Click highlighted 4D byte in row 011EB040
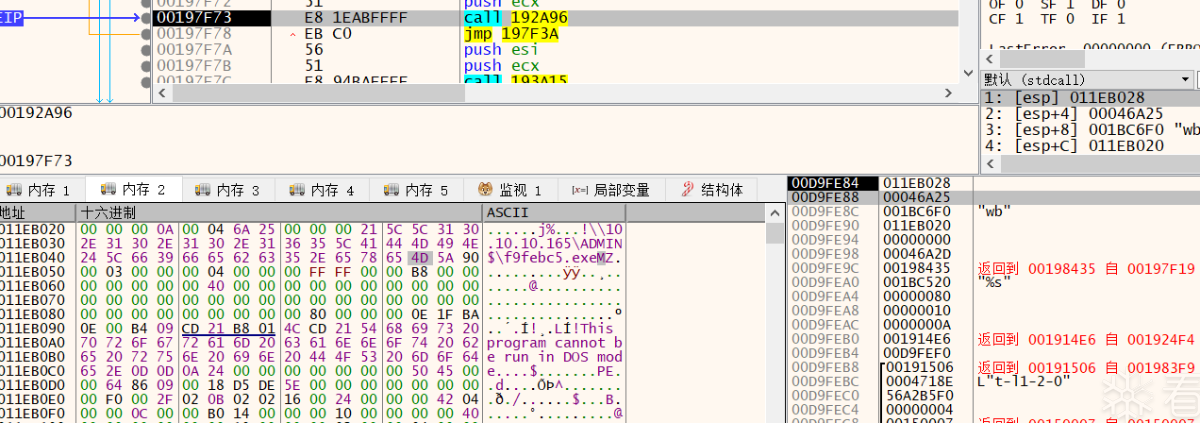 (x=418, y=257)
